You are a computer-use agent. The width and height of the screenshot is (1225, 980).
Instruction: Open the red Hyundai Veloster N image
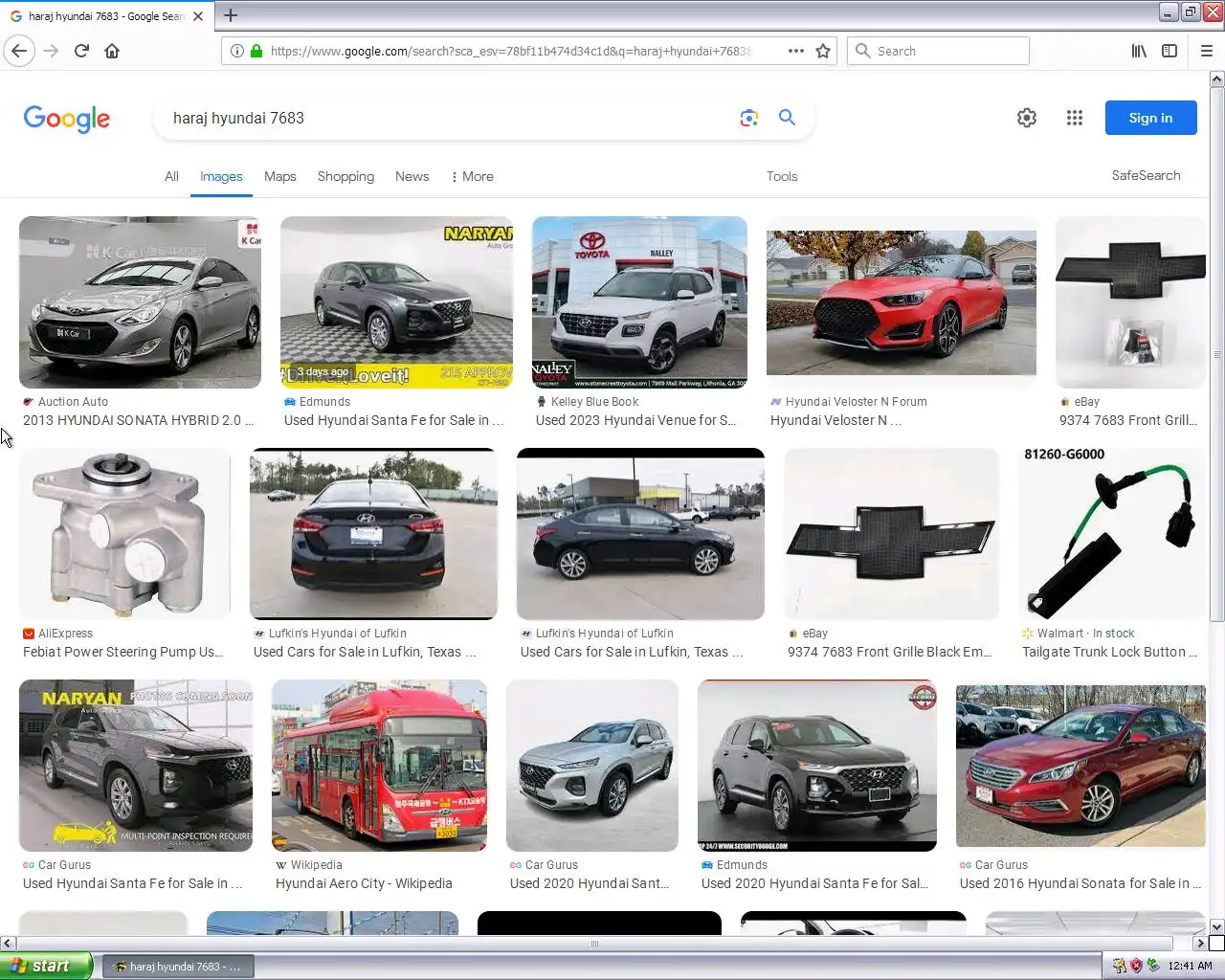[x=902, y=302]
